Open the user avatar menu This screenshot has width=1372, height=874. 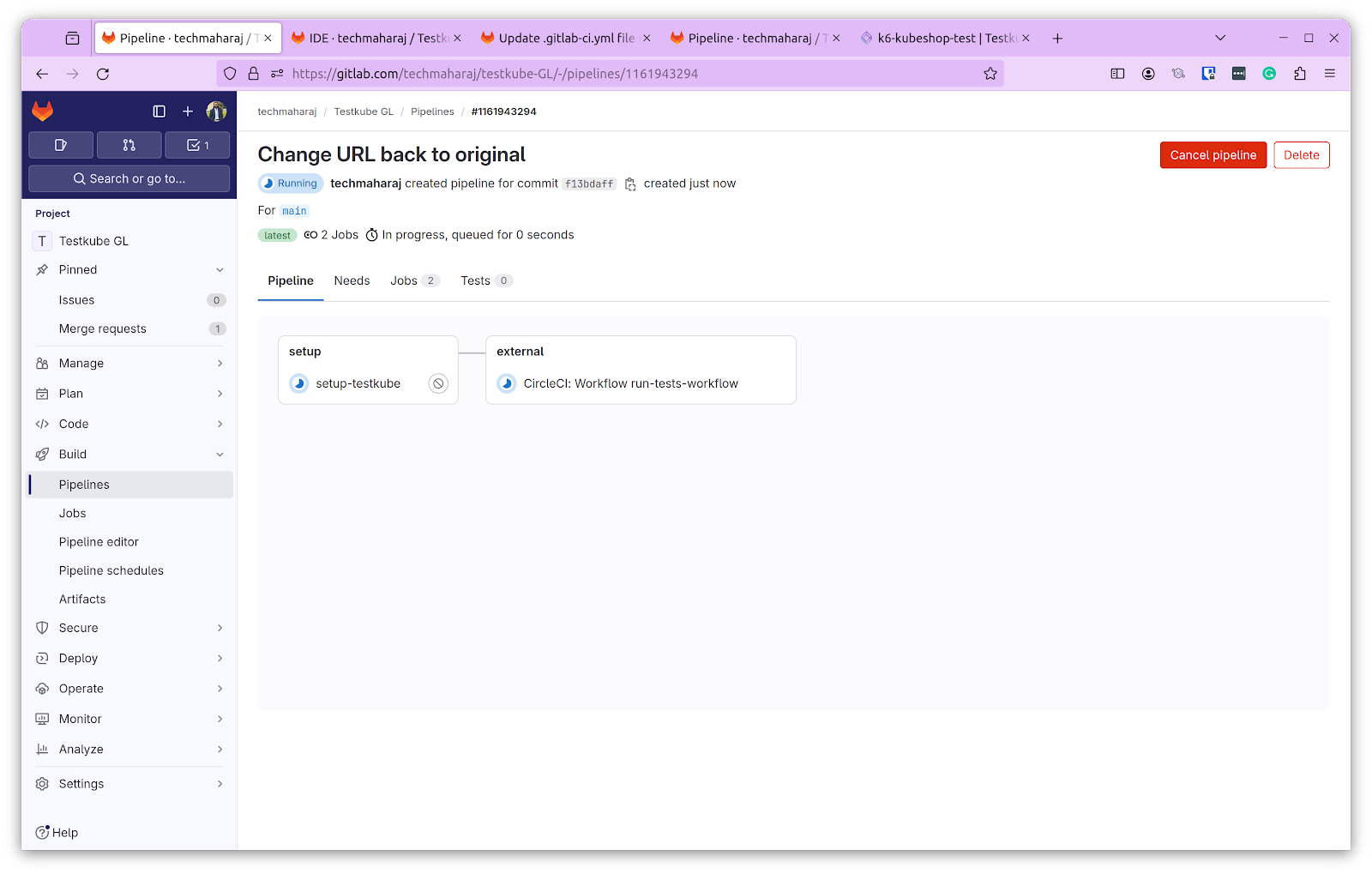(x=217, y=112)
